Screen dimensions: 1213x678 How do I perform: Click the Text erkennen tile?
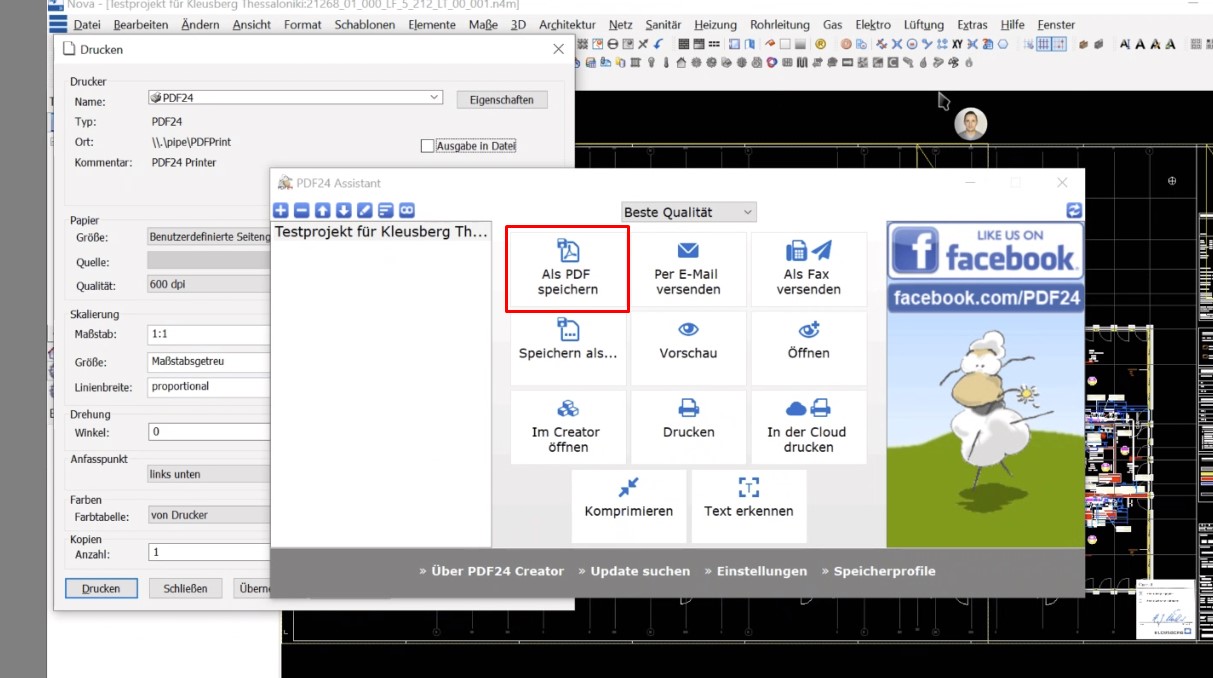749,506
